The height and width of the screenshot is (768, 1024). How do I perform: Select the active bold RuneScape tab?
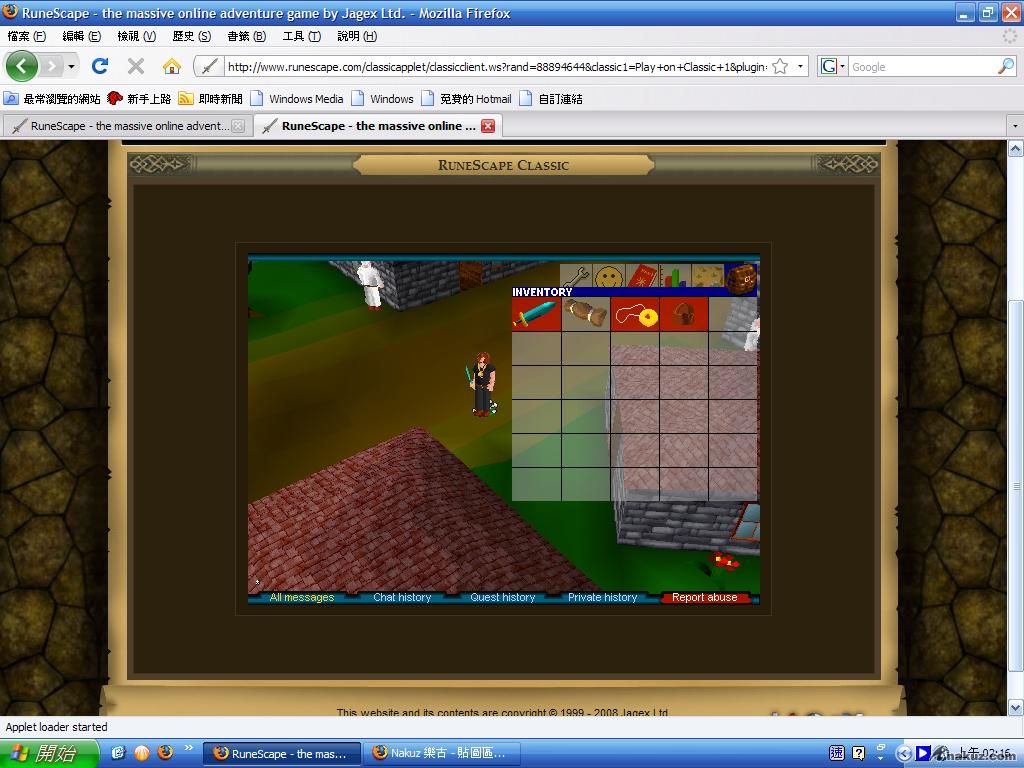(x=377, y=125)
